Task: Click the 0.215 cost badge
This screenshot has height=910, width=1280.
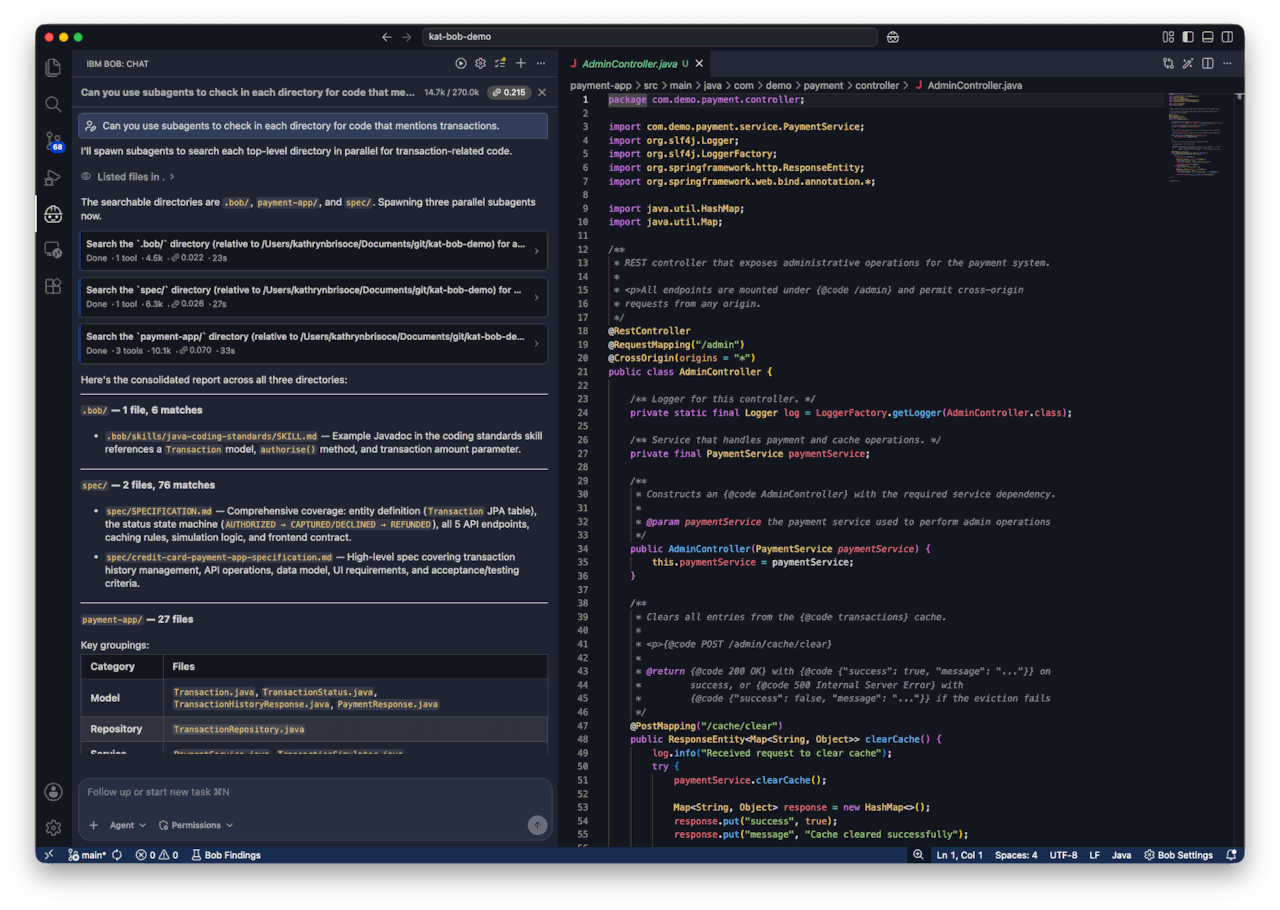Action: (509, 92)
